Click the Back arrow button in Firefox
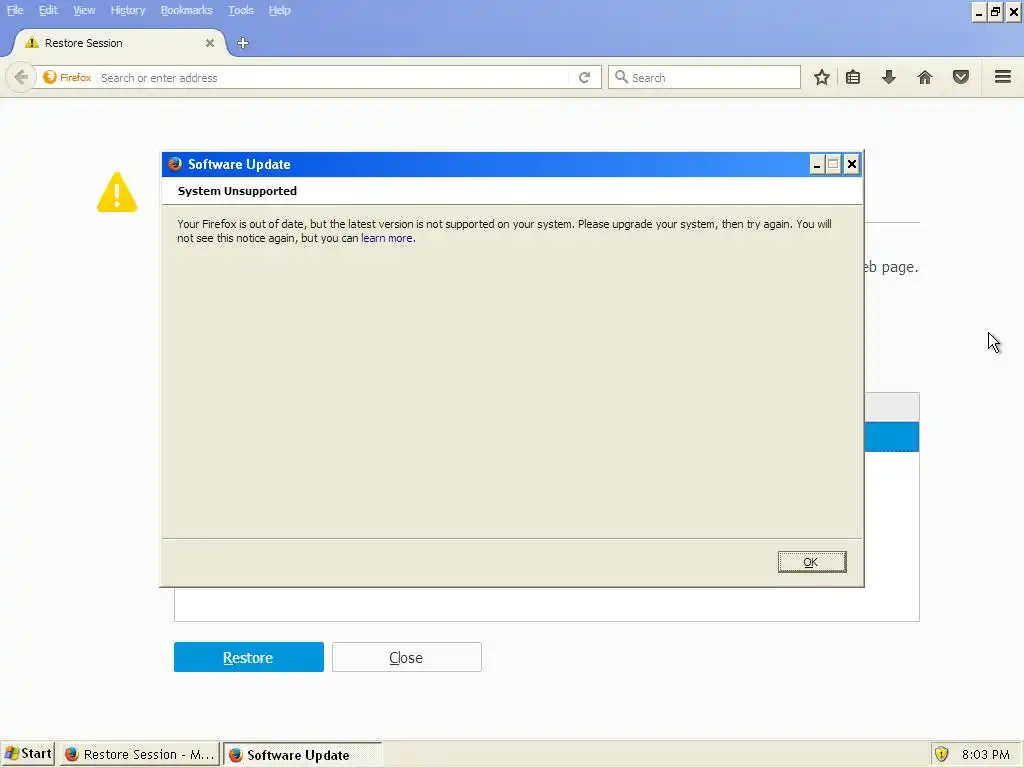The width and height of the screenshot is (1024, 768). 21,78
